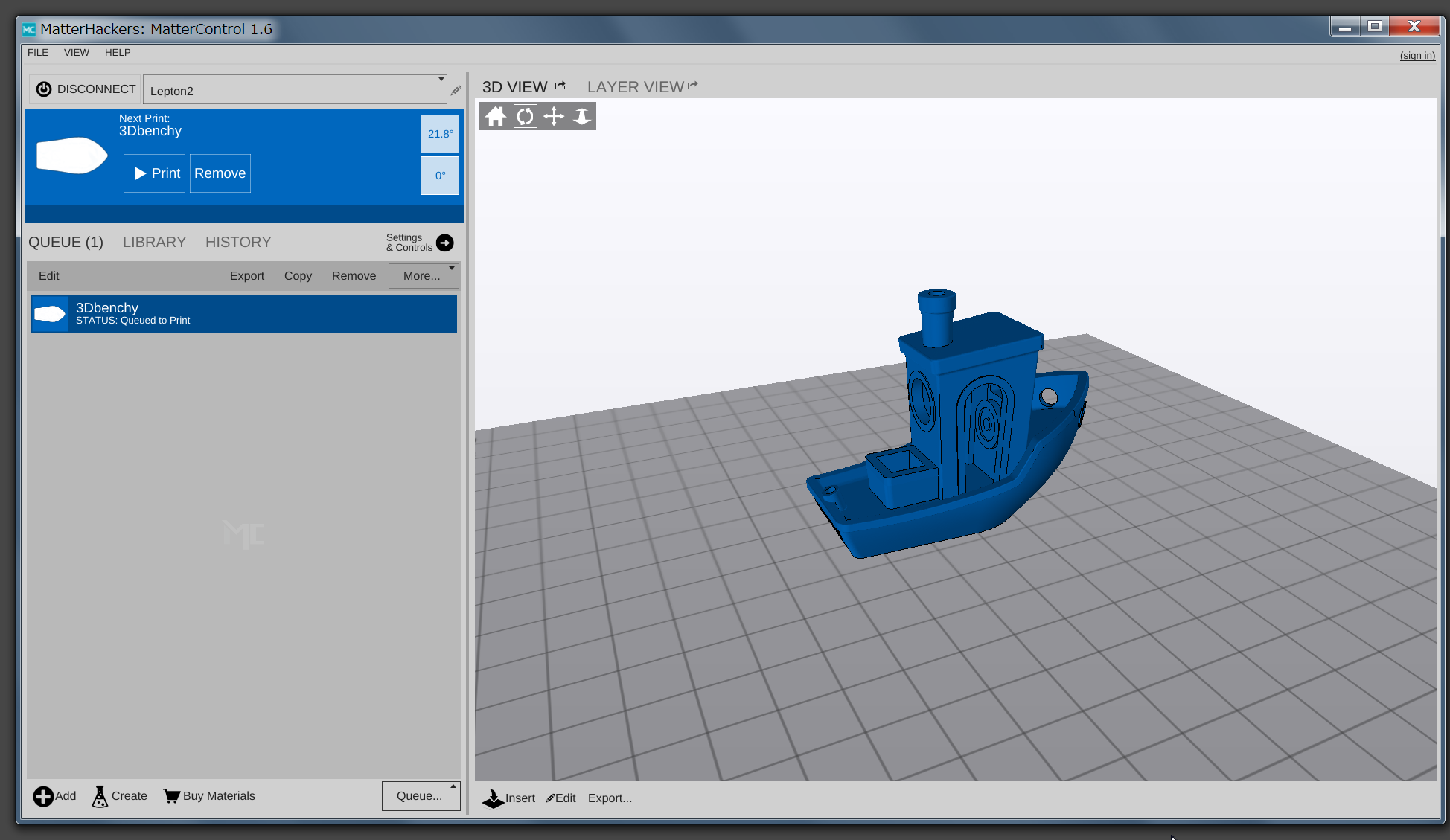
Task: Switch to the HISTORY tab
Action: point(238,242)
